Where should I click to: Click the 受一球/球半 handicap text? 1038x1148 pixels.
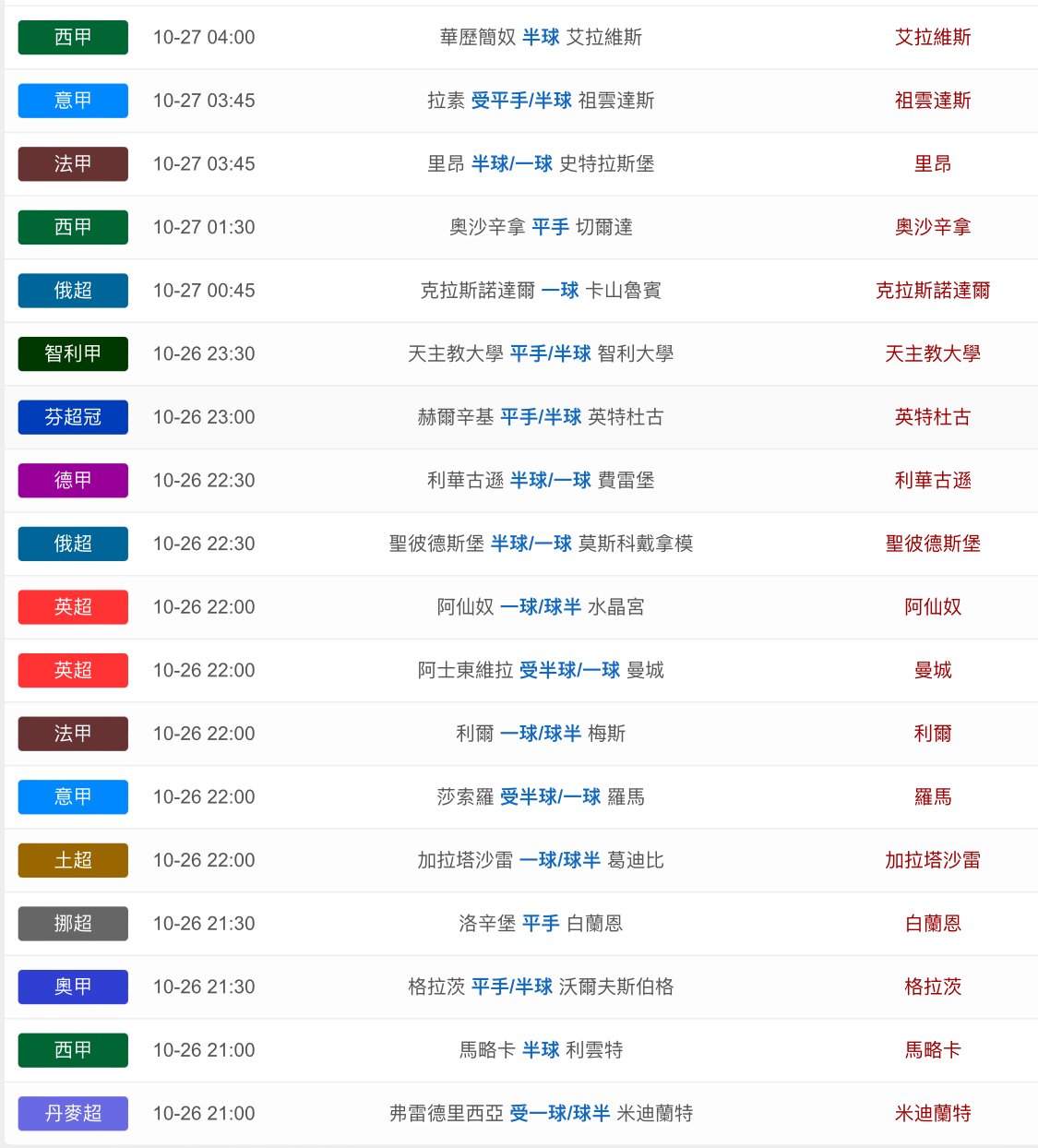(x=559, y=1113)
